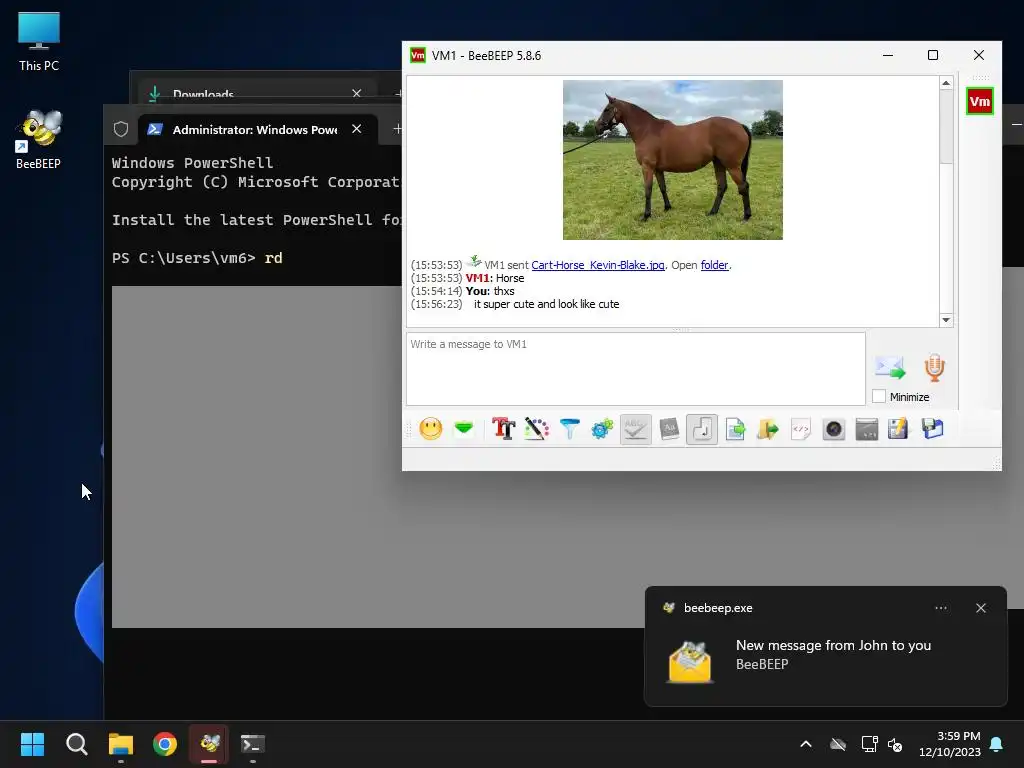
Task: Close the Downloads tab
Action: pos(357,93)
